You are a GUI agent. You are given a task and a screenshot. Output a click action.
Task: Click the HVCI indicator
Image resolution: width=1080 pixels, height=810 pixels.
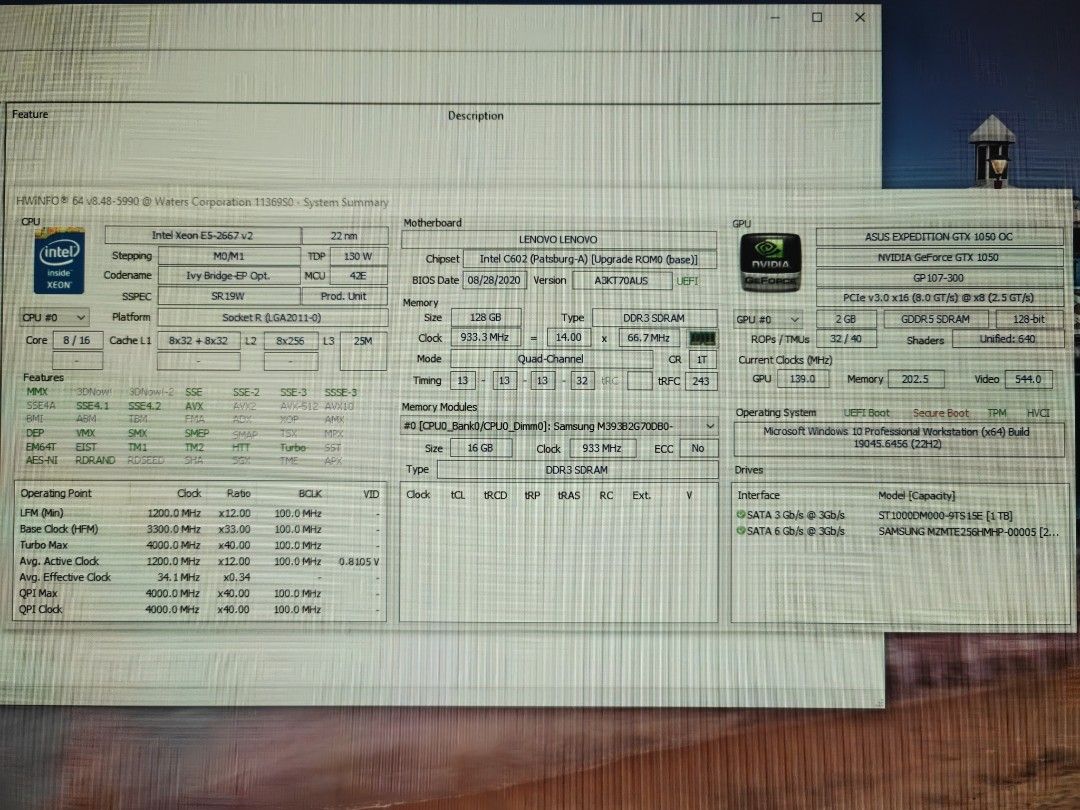click(x=1038, y=413)
